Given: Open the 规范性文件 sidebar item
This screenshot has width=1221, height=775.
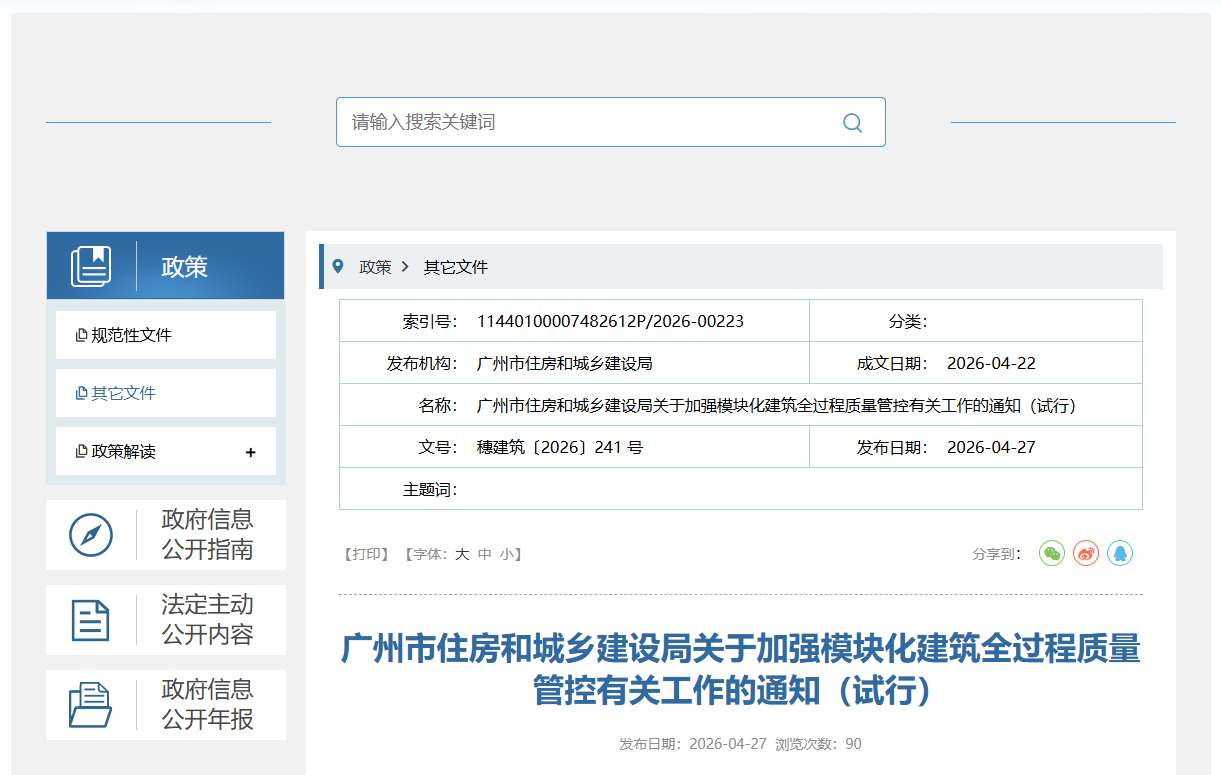Looking at the screenshot, I should click(x=131, y=336).
